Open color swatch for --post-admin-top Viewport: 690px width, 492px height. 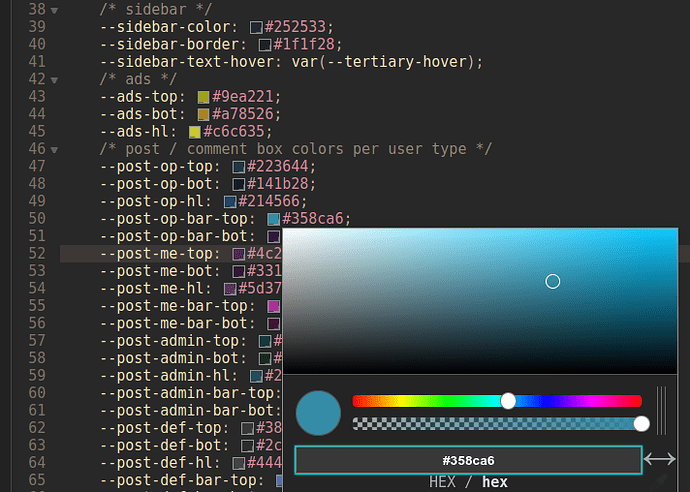265,341
